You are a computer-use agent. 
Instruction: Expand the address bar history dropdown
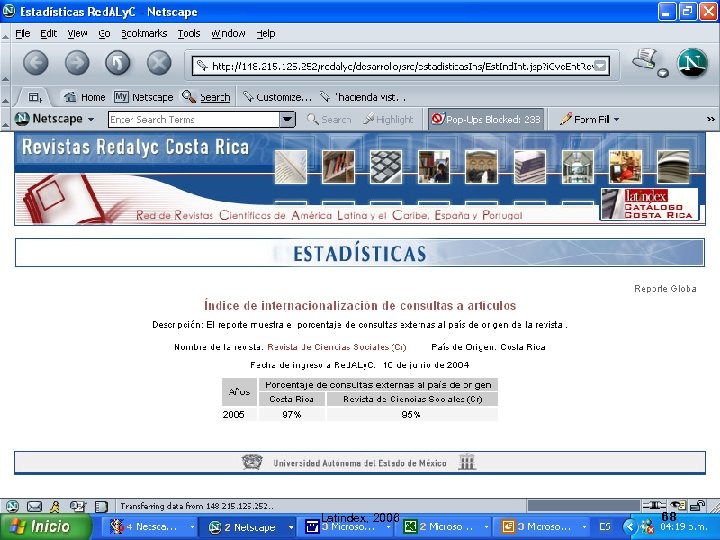point(601,67)
